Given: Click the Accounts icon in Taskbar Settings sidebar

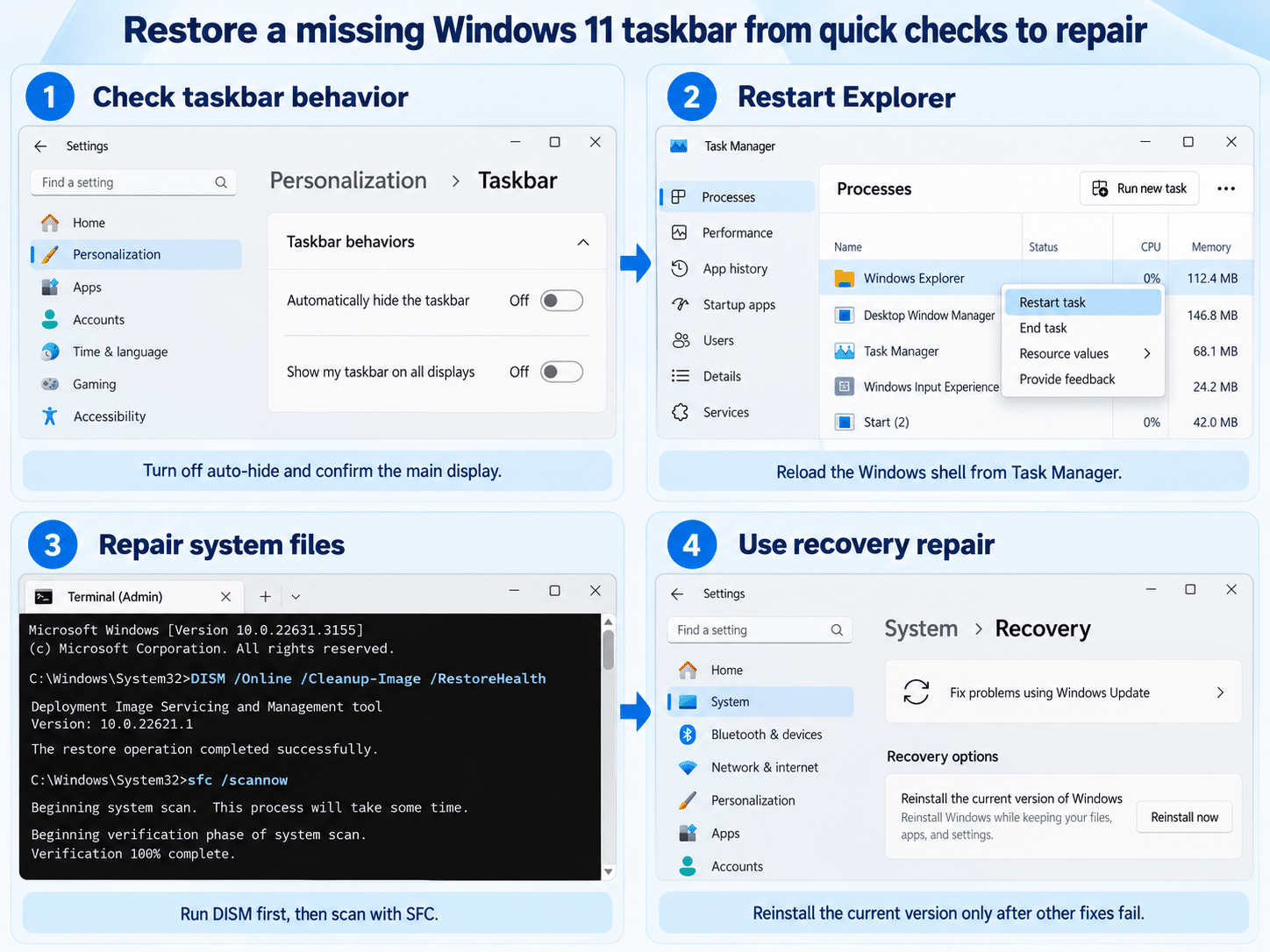Looking at the screenshot, I should (50, 319).
